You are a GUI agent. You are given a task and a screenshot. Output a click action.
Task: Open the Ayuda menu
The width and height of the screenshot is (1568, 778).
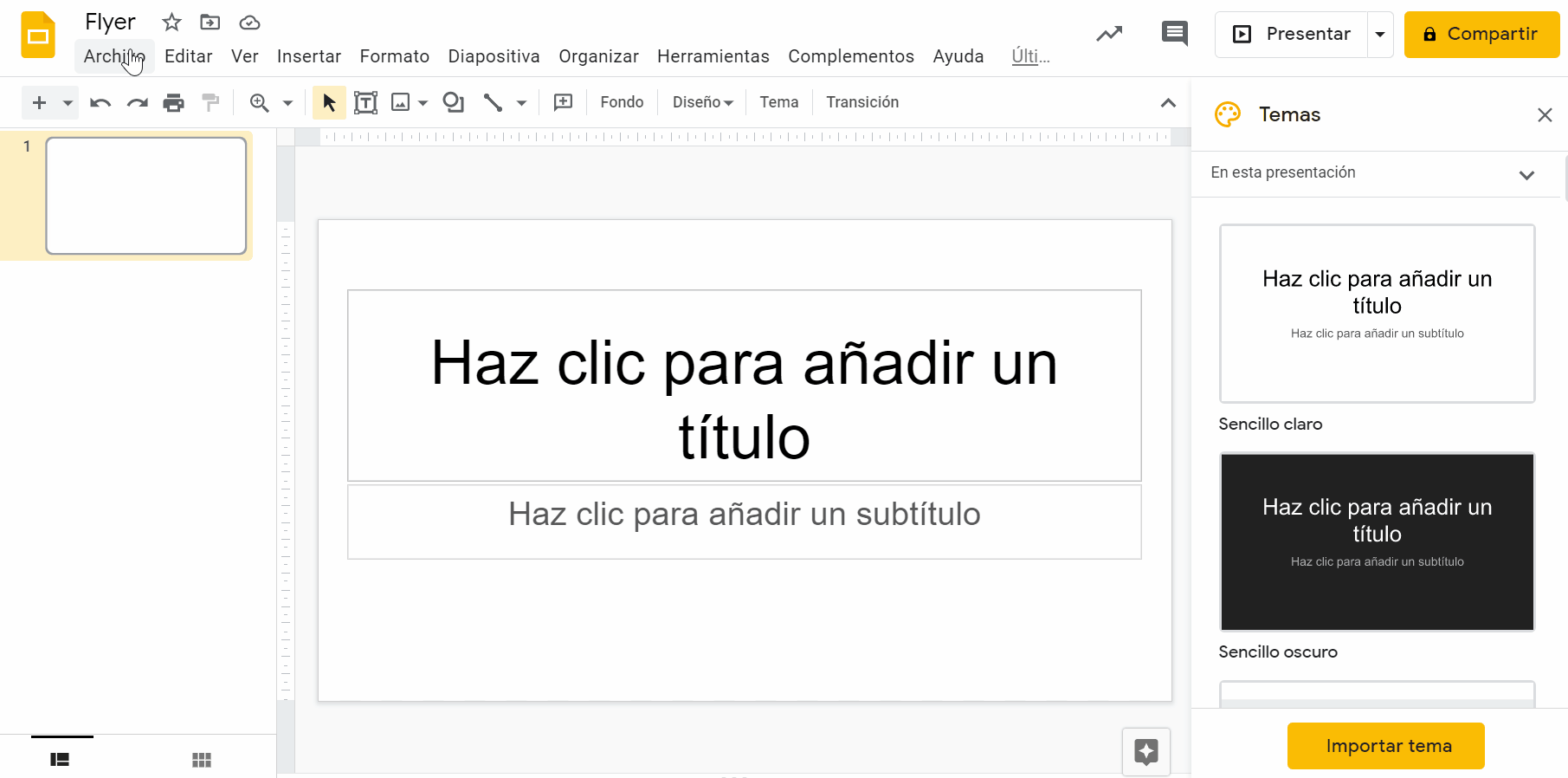(958, 56)
